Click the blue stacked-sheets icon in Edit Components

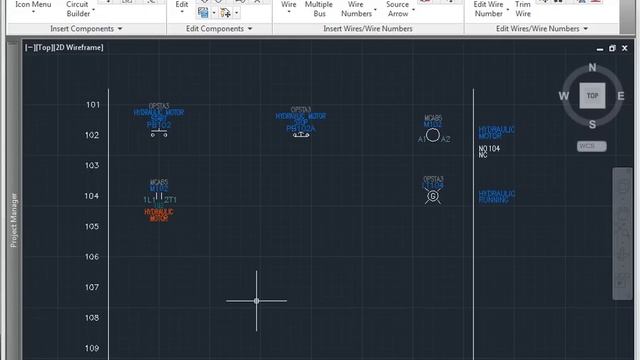click(x=203, y=13)
